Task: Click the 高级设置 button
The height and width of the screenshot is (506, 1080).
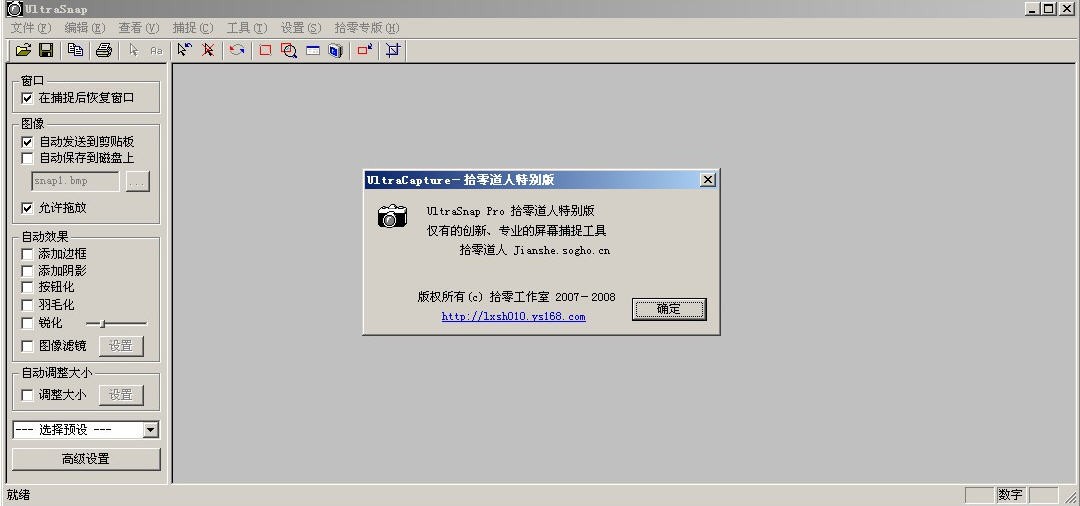Action: (x=86, y=459)
